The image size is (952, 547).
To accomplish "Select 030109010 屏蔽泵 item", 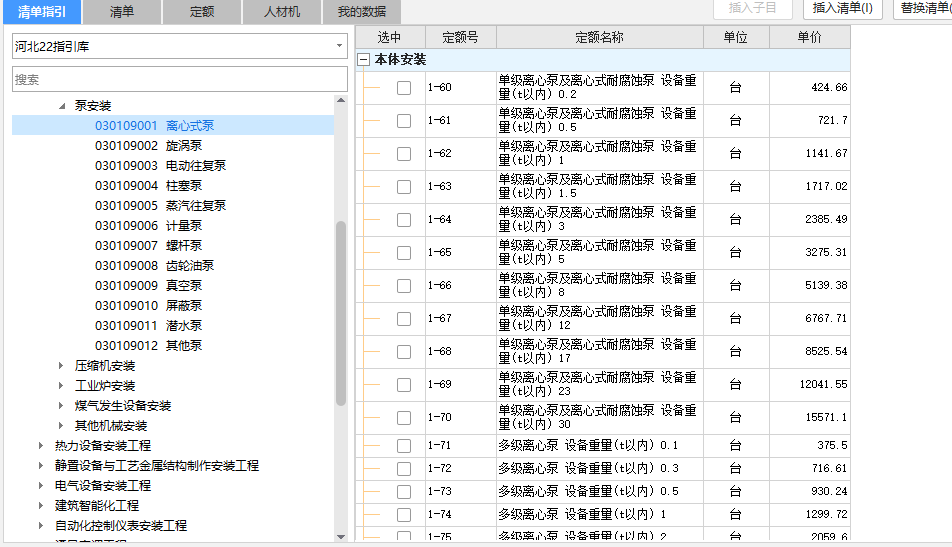I will coord(148,306).
